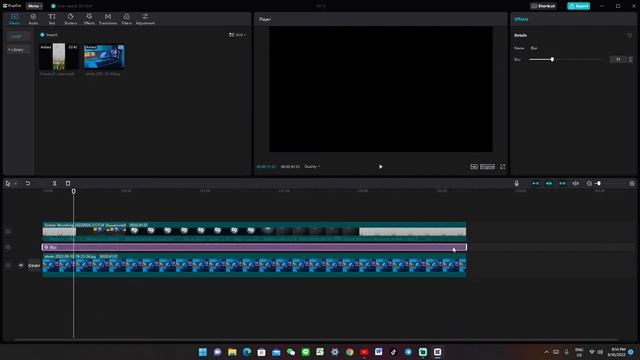
Task: Select the purple Blur effect clip
Action: point(254,247)
